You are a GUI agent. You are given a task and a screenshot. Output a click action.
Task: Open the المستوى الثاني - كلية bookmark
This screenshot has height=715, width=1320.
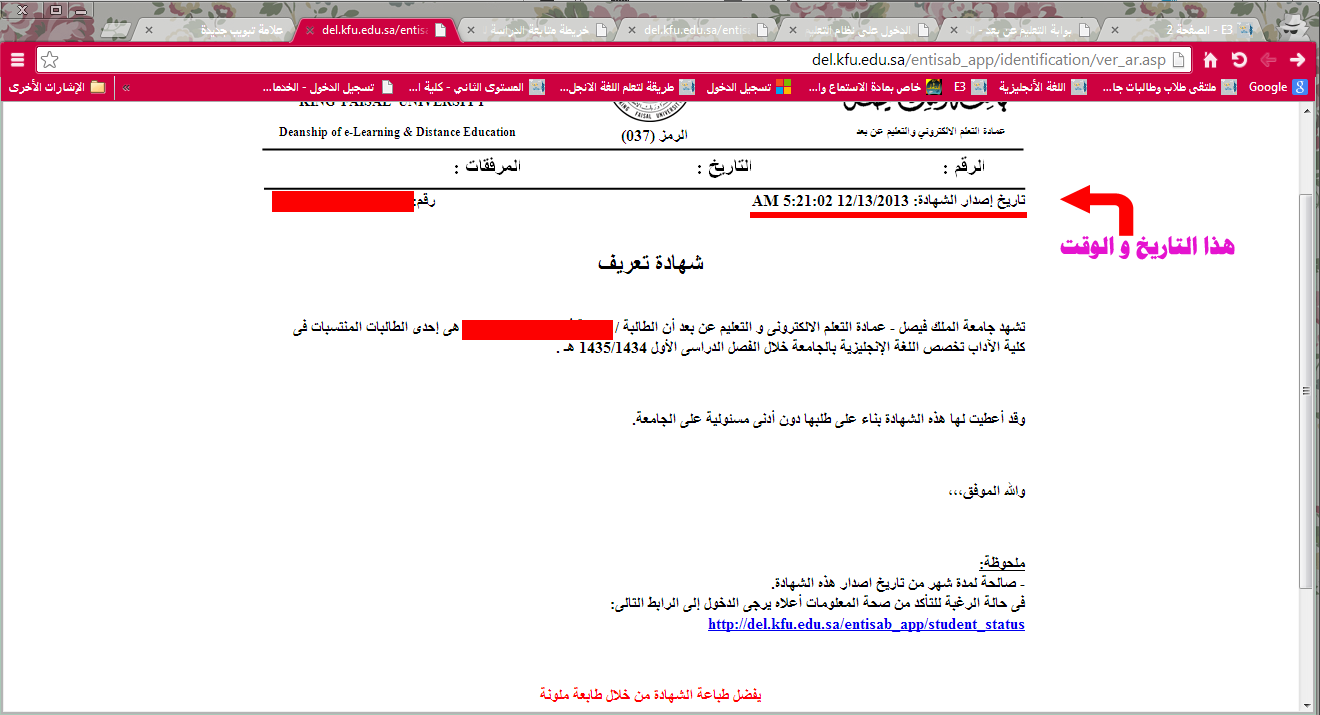pos(477,87)
